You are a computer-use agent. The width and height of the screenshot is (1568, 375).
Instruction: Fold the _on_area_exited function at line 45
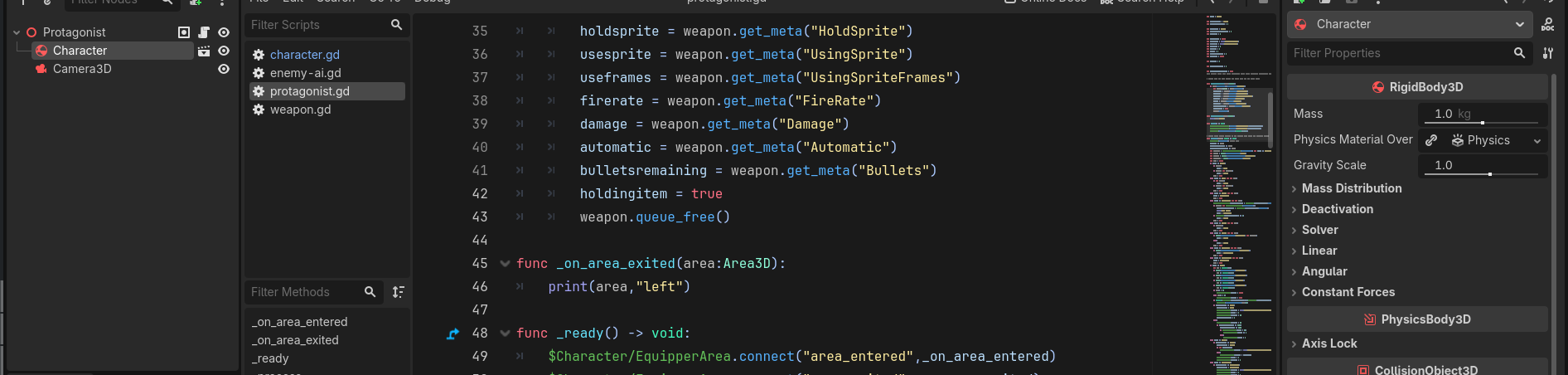click(x=505, y=264)
